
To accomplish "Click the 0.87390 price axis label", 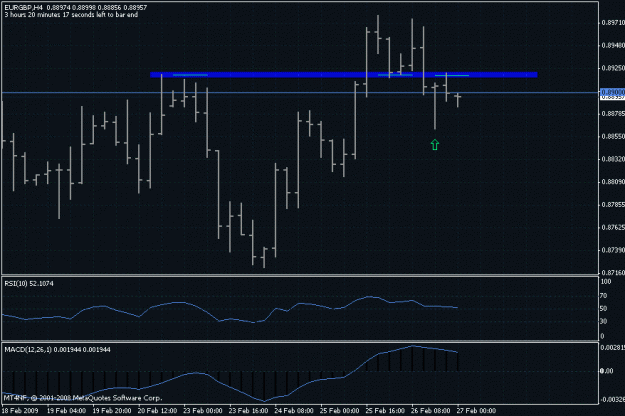I will [613, 250].
